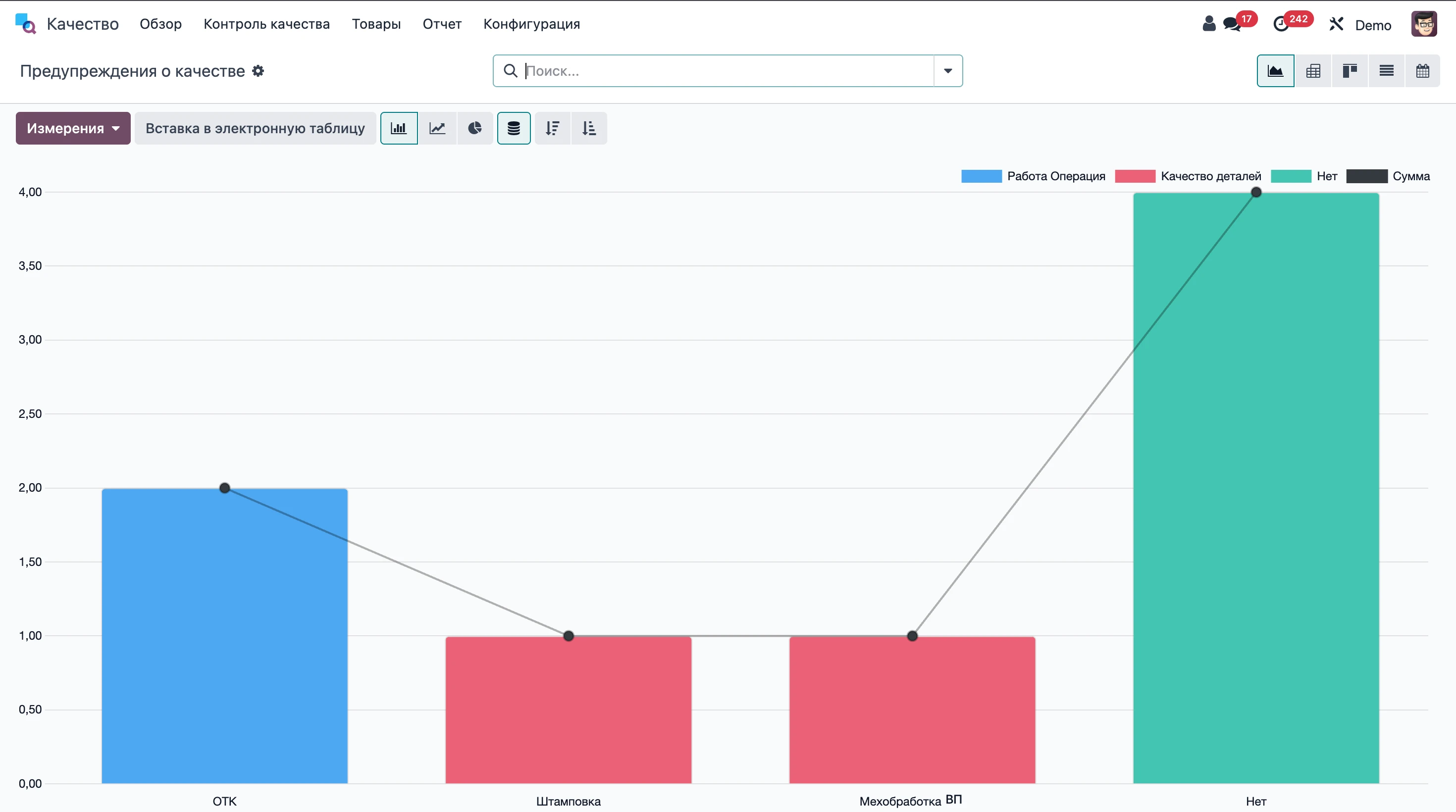Click the green Нет bar

(1256, 488)
